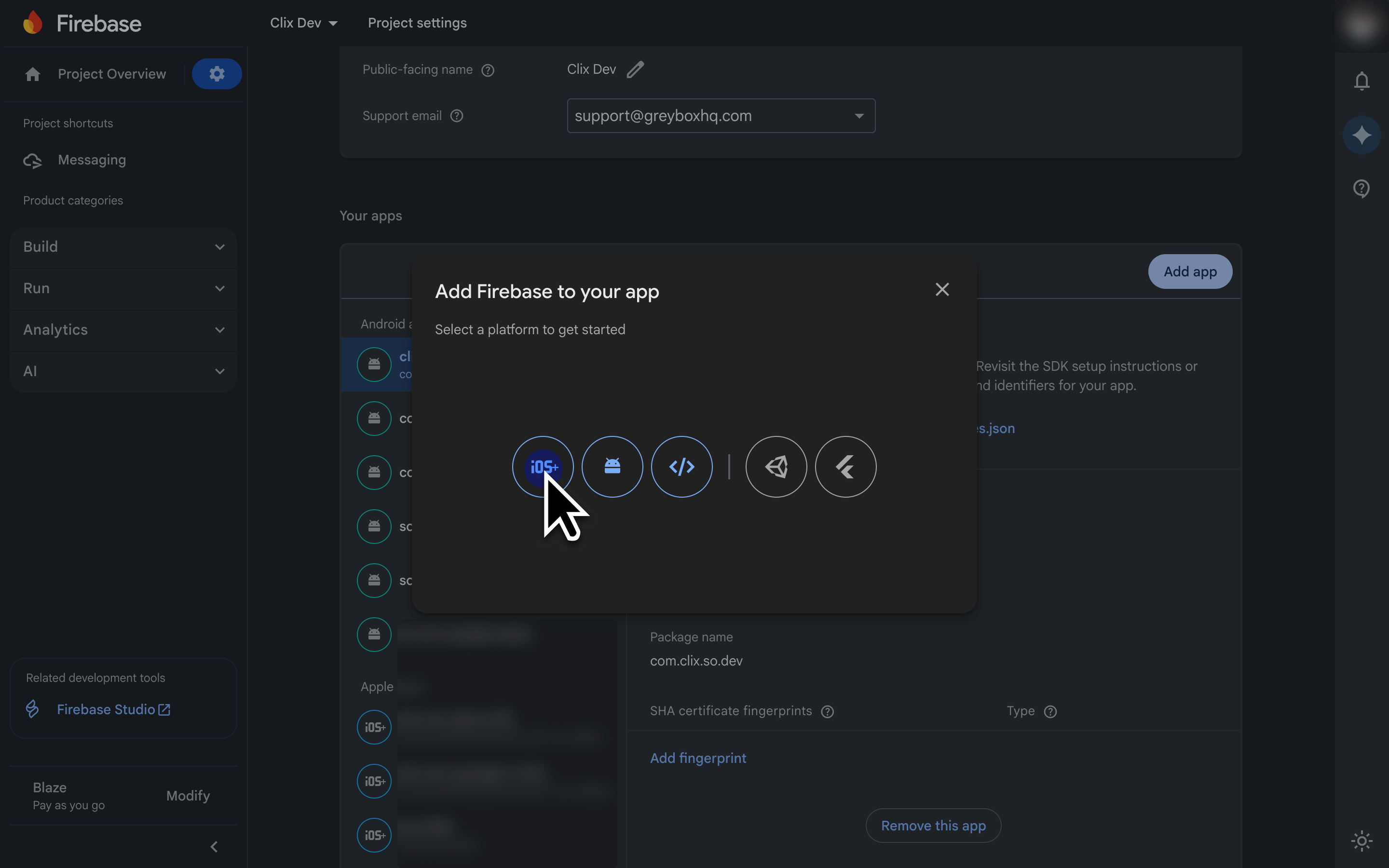Open the support email dropdown
The image size is (1389, 868).
(859, 115)
